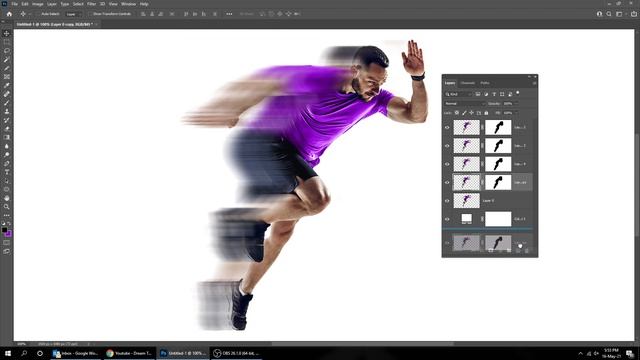Open the Window menu

[x=128, y=4]
